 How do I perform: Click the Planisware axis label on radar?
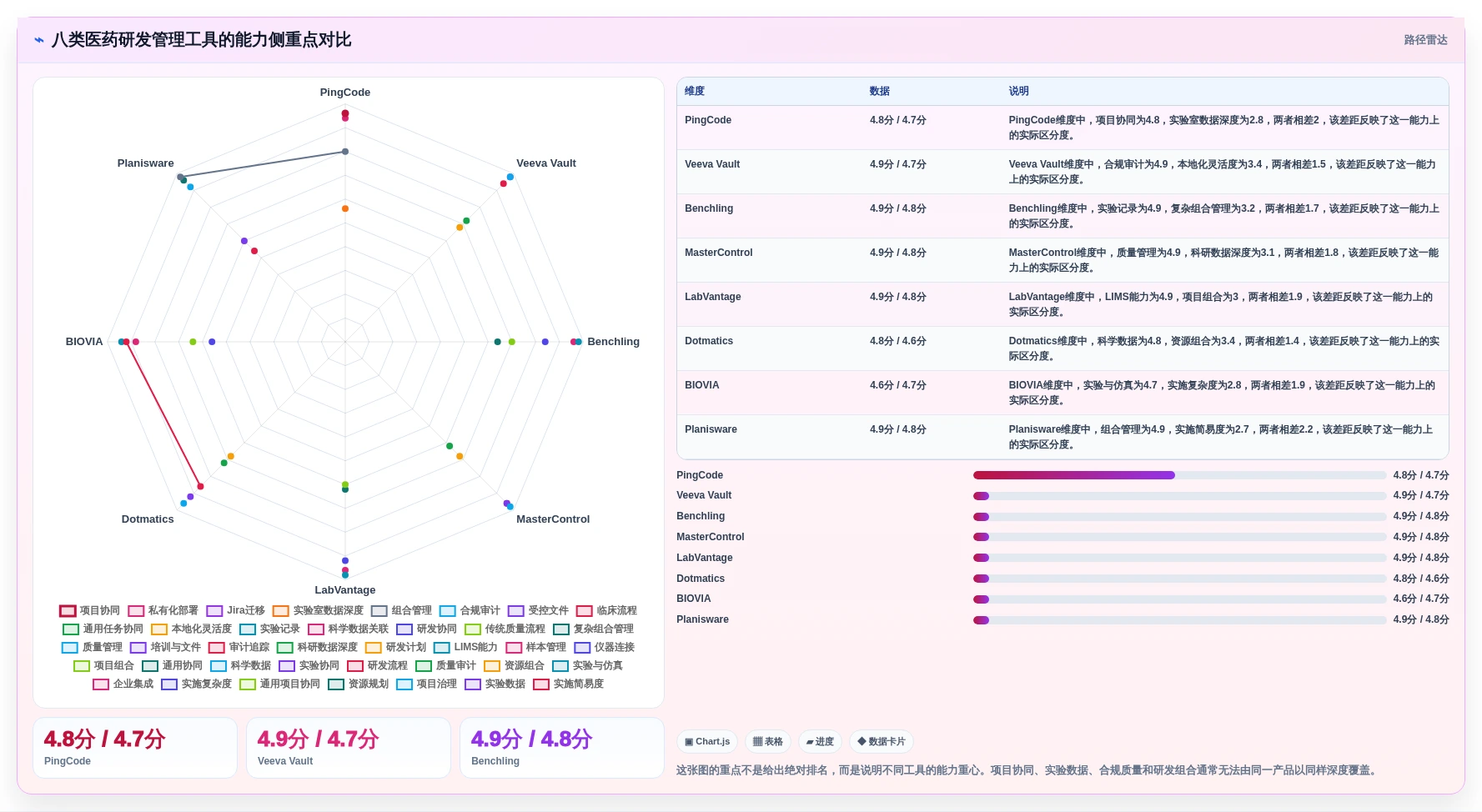tap(146, 163)
